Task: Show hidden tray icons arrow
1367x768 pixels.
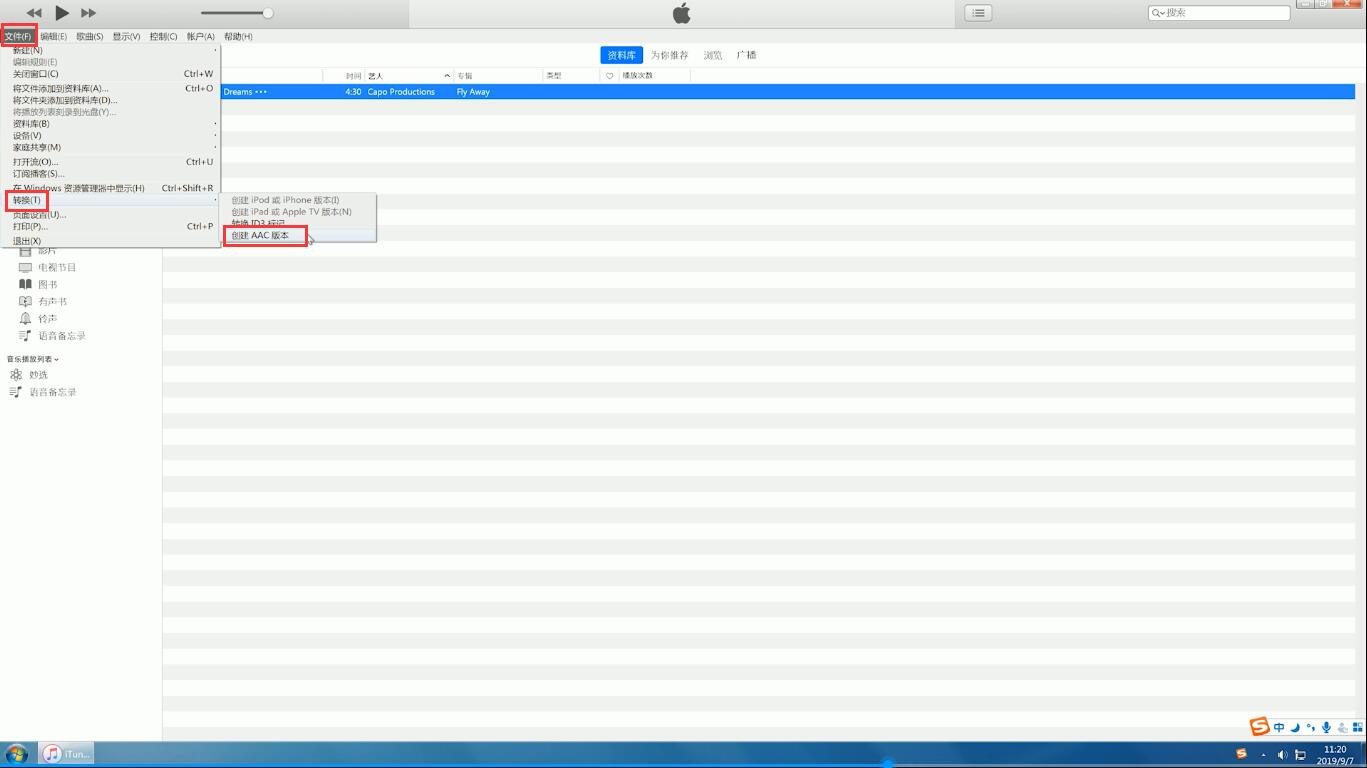Action: pyautogui.click(x=1263, y=755)
